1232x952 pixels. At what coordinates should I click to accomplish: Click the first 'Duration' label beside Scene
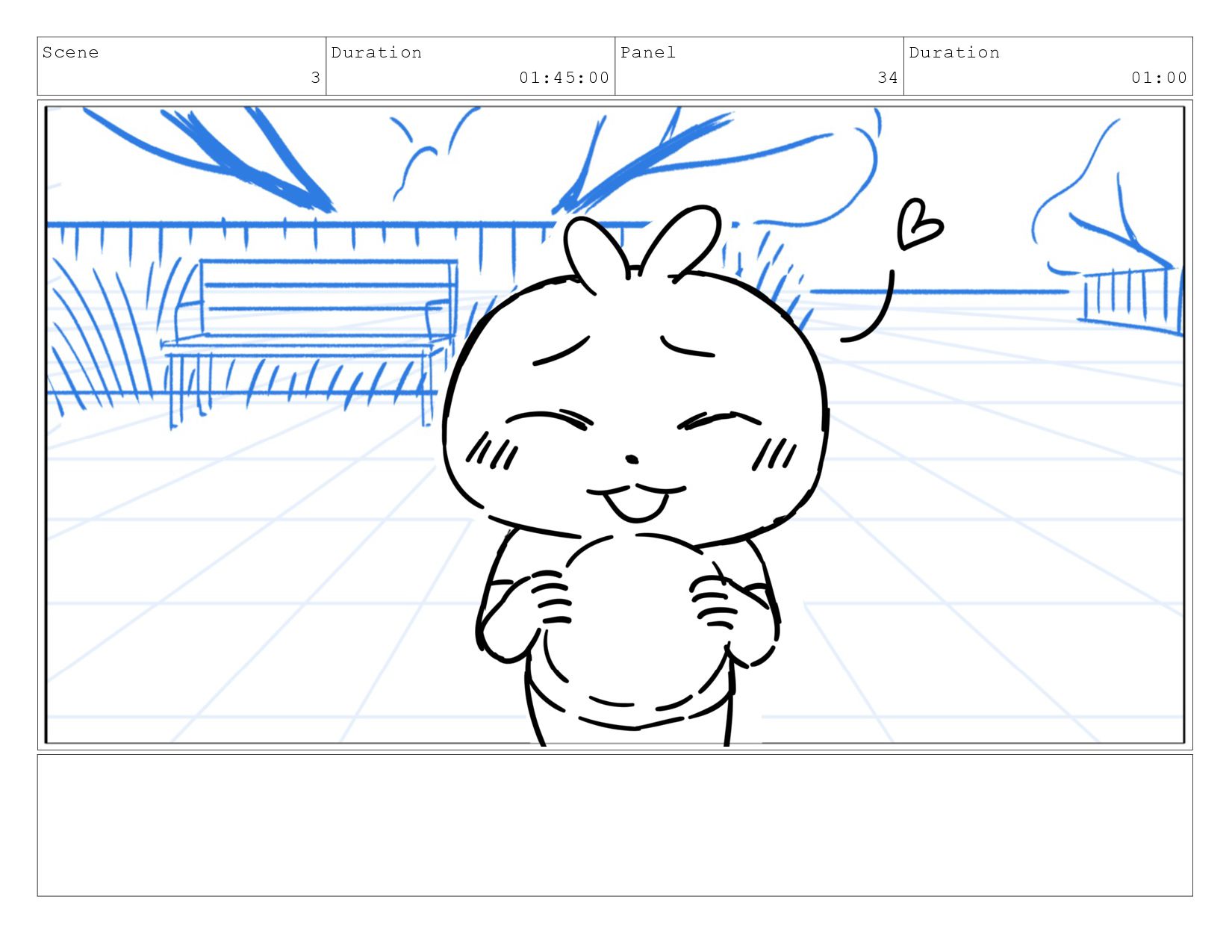tap(376, 52)
